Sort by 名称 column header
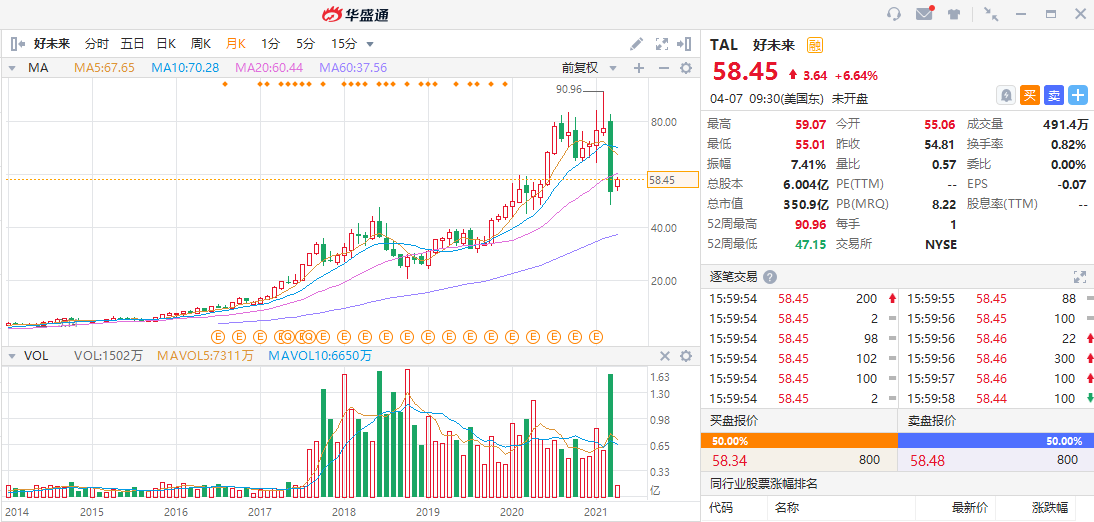The width and height of the screenshot is (1094, 522). (x=786, y=507)
